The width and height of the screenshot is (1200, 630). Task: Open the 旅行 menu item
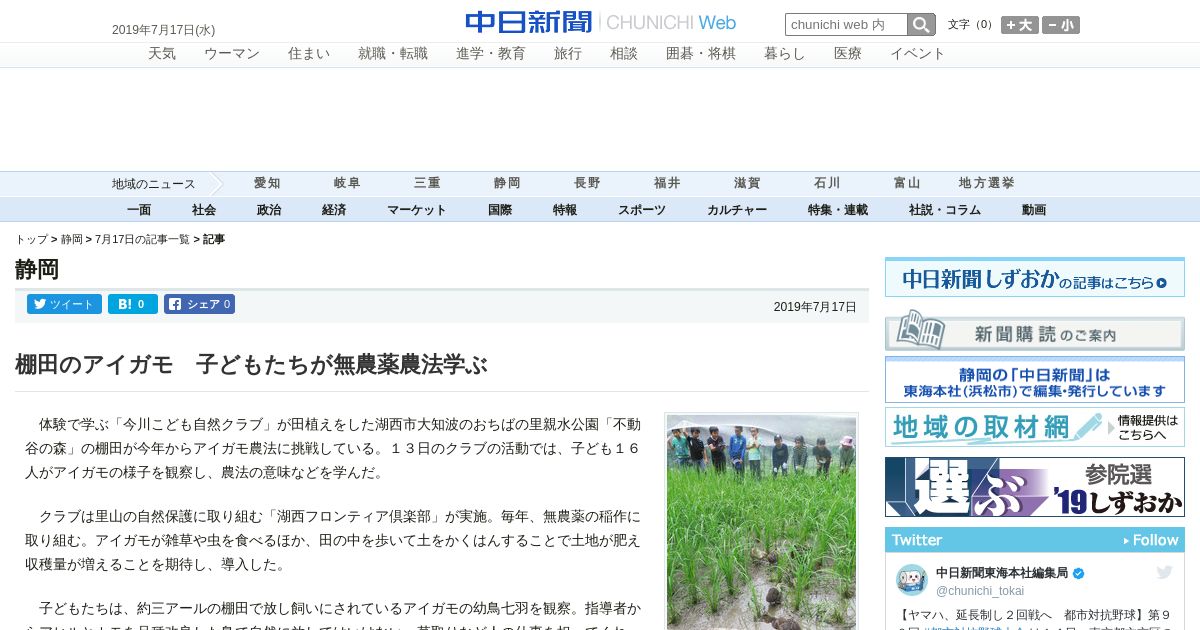pos(568,54)
